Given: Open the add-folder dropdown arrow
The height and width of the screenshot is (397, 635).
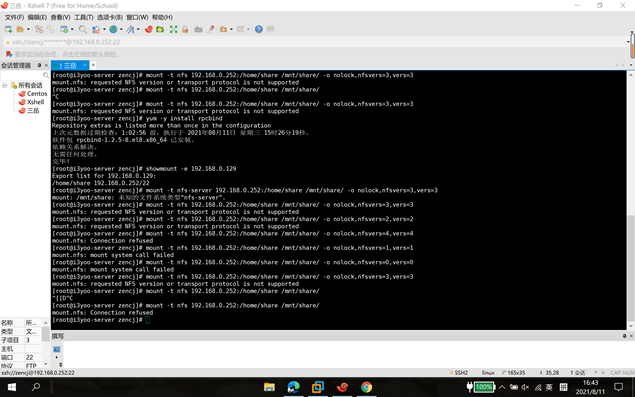Looking at the screenshot, I should (x=231, y=29).
